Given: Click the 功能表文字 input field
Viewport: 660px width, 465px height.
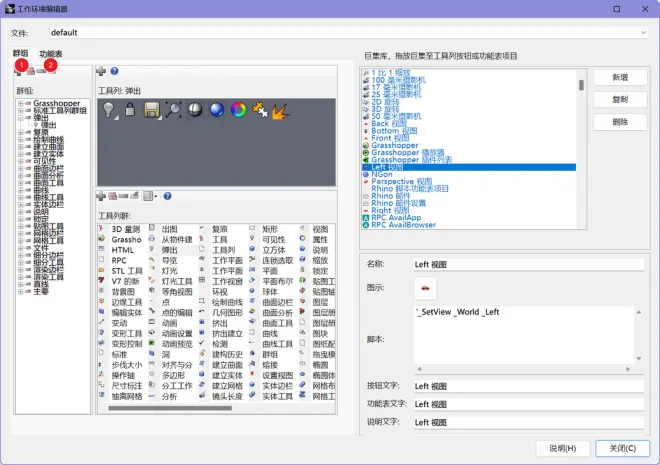Looking at the screenshot, I should [528, 404].
